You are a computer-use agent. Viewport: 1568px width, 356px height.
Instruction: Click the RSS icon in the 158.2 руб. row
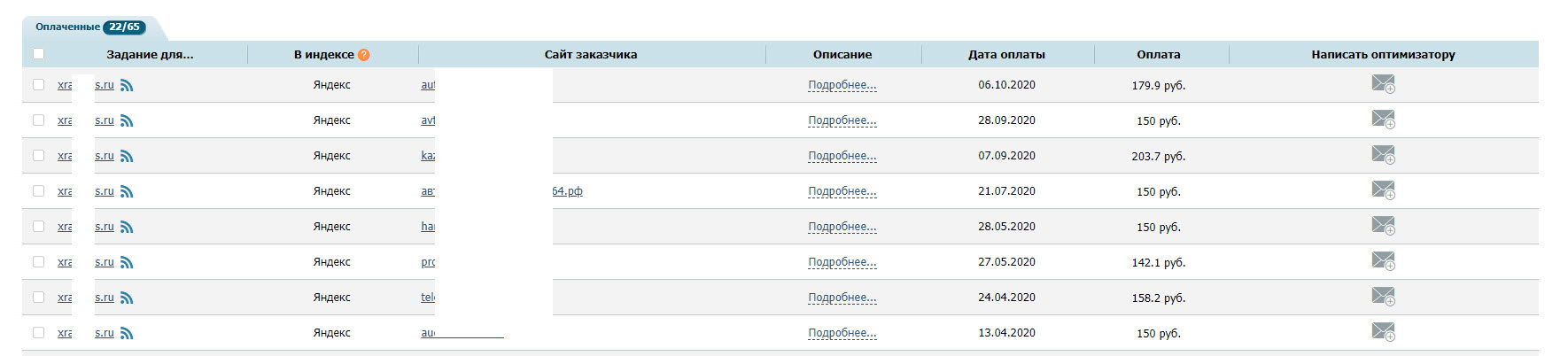(127, 298)
